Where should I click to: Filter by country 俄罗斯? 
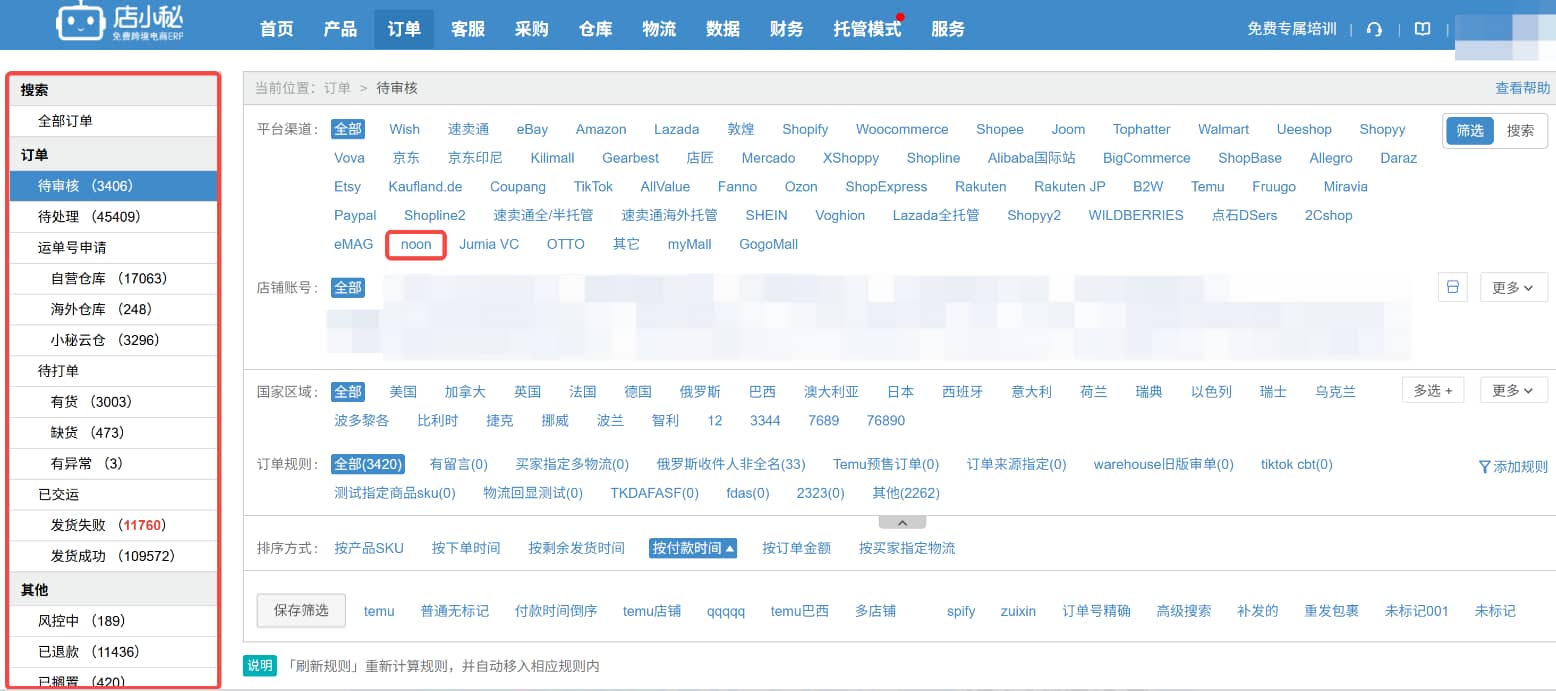point(700,392)
